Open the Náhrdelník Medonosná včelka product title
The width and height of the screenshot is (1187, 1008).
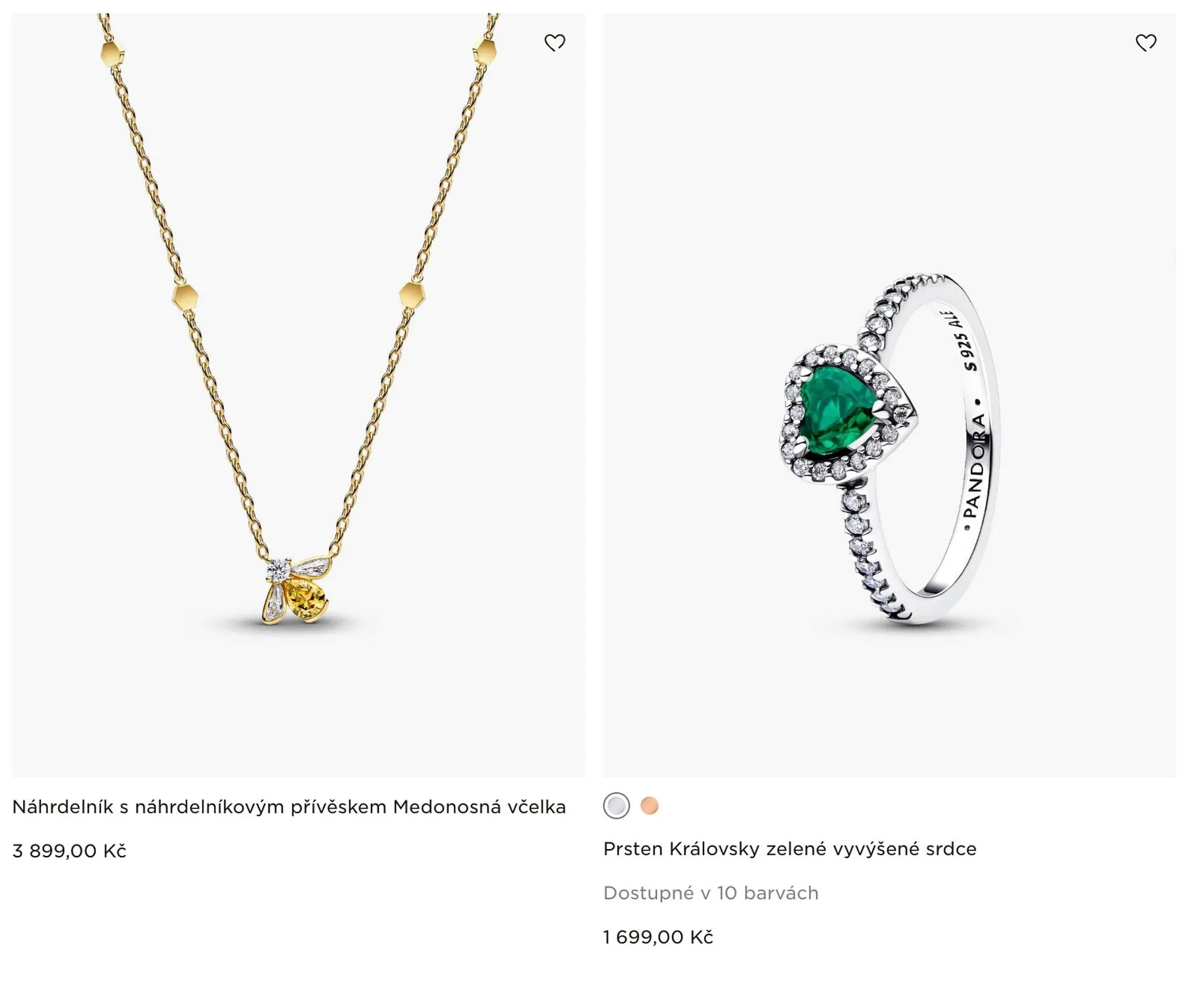pyautogui.click(x=289, y=807)
